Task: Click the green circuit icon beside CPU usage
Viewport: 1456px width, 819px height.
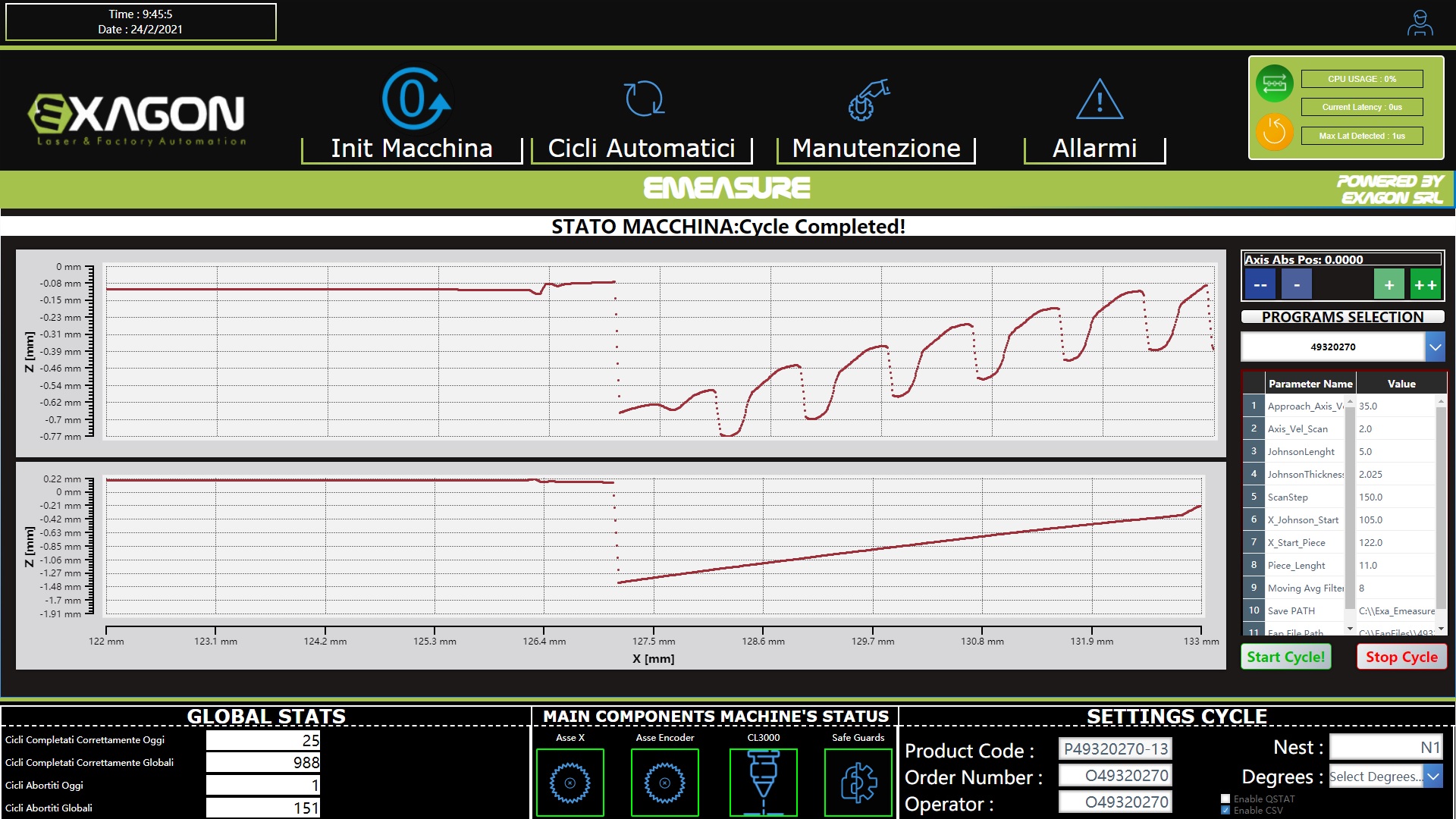Action: tap(1274, 83)
